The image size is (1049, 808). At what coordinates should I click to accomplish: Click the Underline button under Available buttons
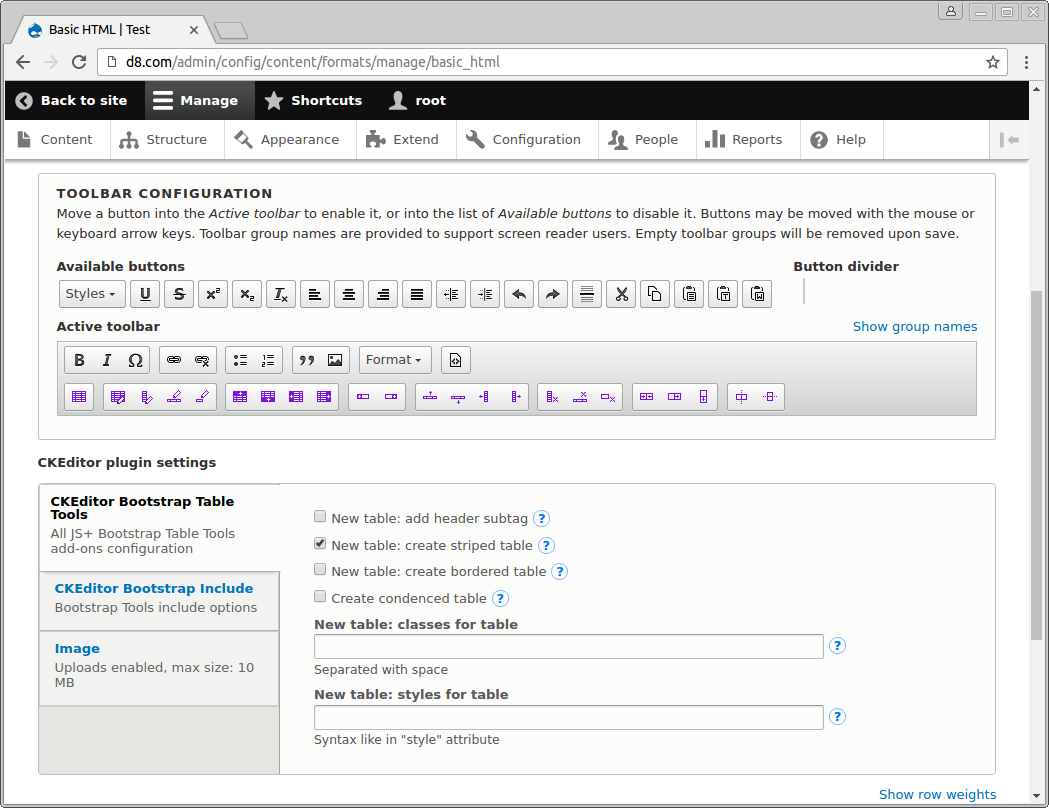click(145, 293)
